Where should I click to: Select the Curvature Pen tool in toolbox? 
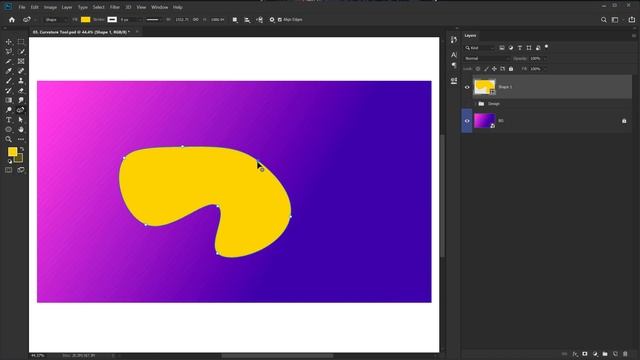pyautogui.click(x=21, y=110)
